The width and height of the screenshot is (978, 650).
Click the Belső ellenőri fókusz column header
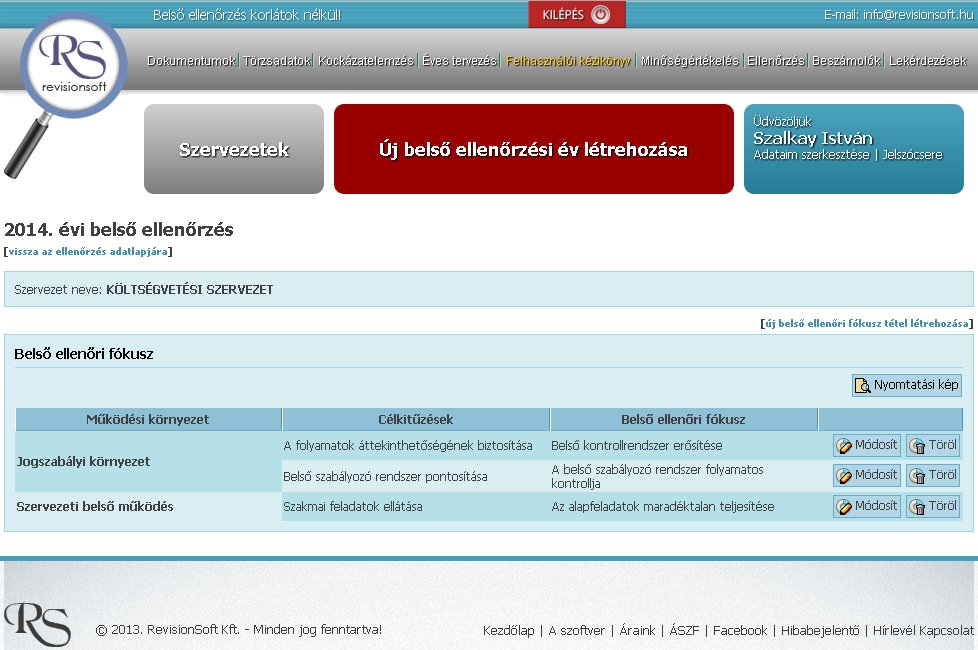684,419
